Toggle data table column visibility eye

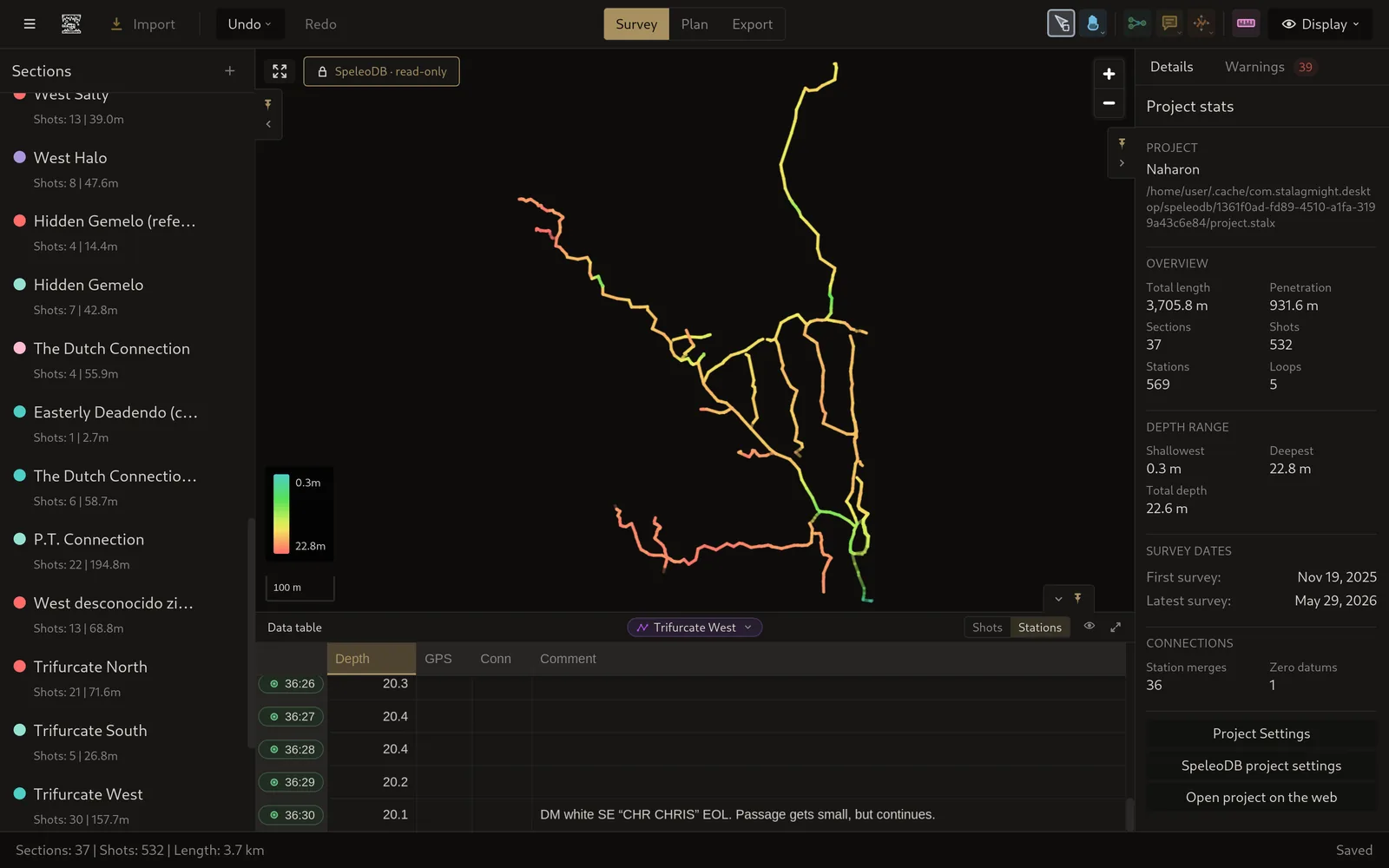(1089, 626)
